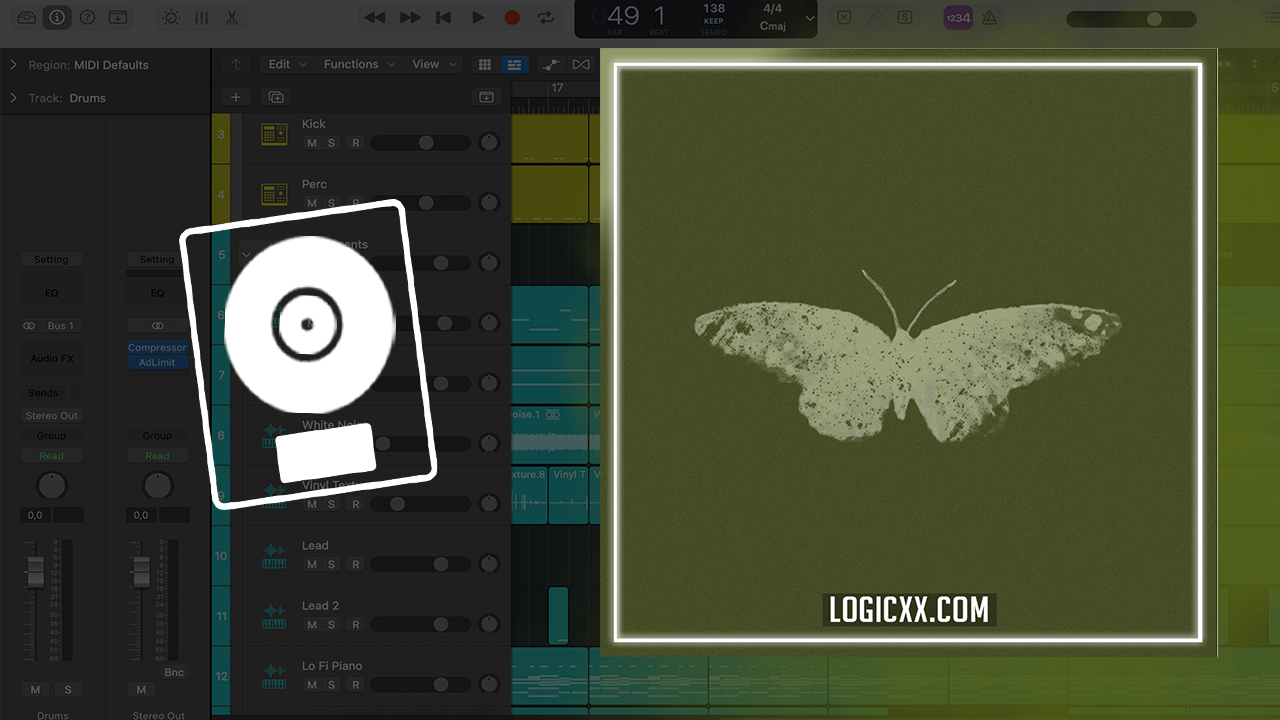The width and height of the screenshot is (1280, 720).
Task: Open the Functions menu
Action: coord(351,64)
